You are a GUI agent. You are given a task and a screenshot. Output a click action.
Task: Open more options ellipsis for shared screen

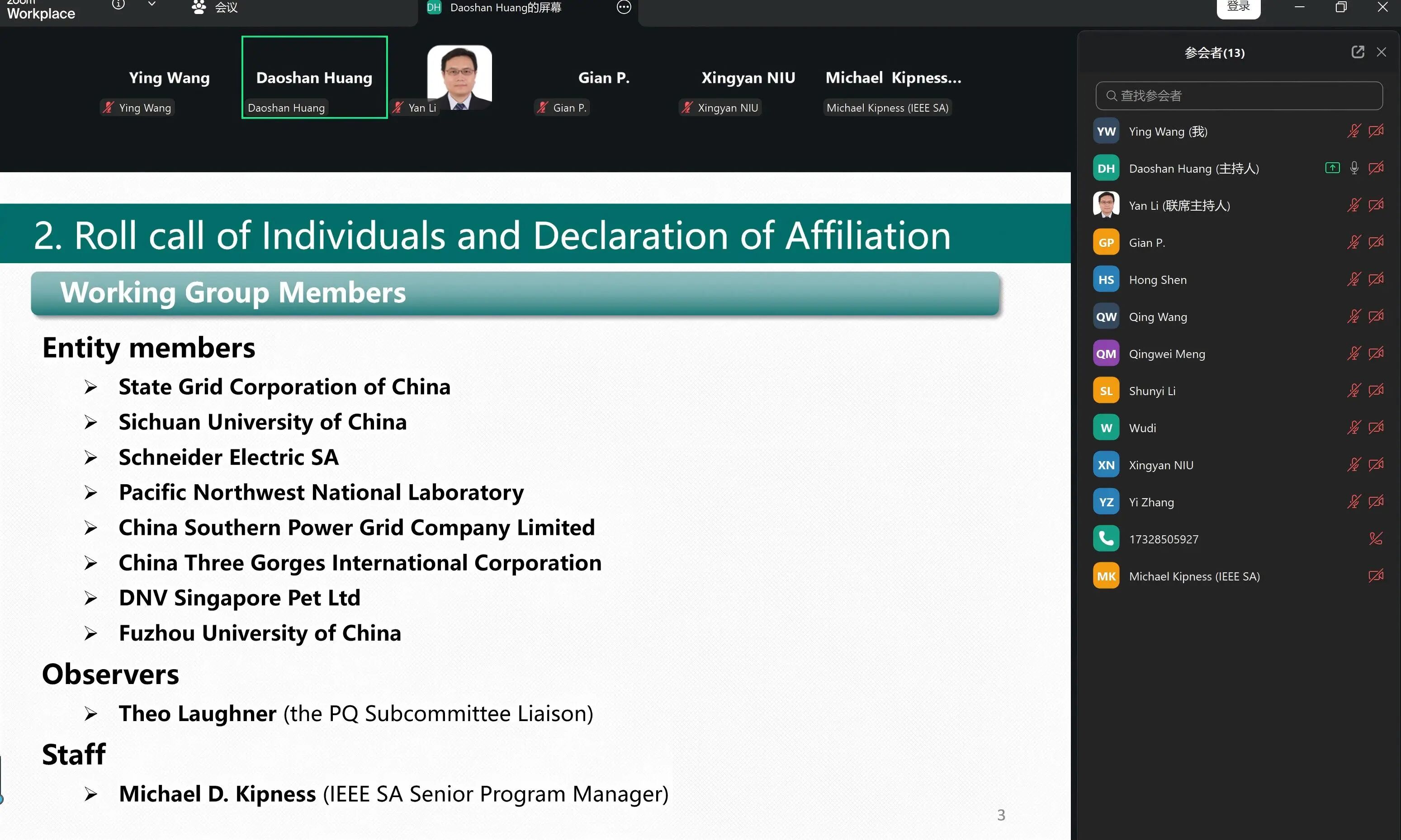tap(624, 7)
